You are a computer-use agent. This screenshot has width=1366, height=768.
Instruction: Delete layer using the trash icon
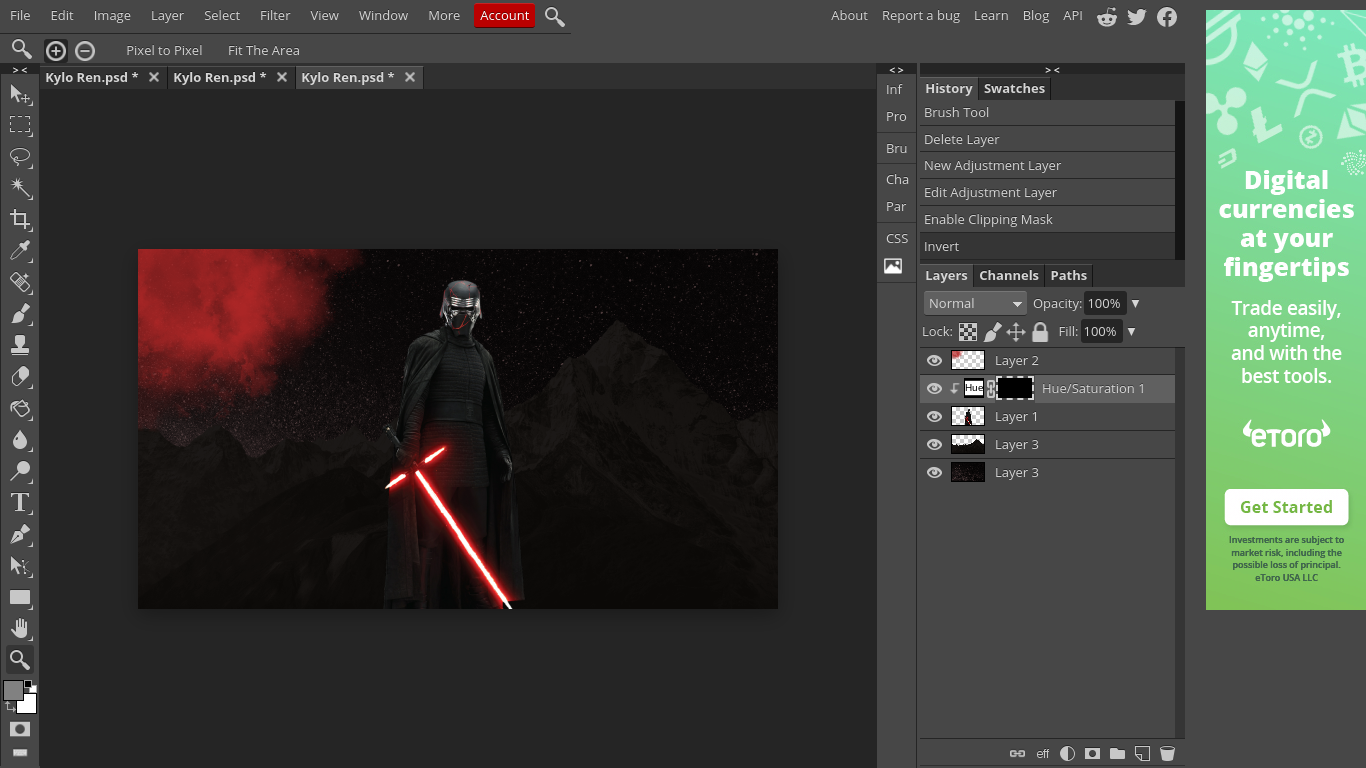pos(1167,754)
